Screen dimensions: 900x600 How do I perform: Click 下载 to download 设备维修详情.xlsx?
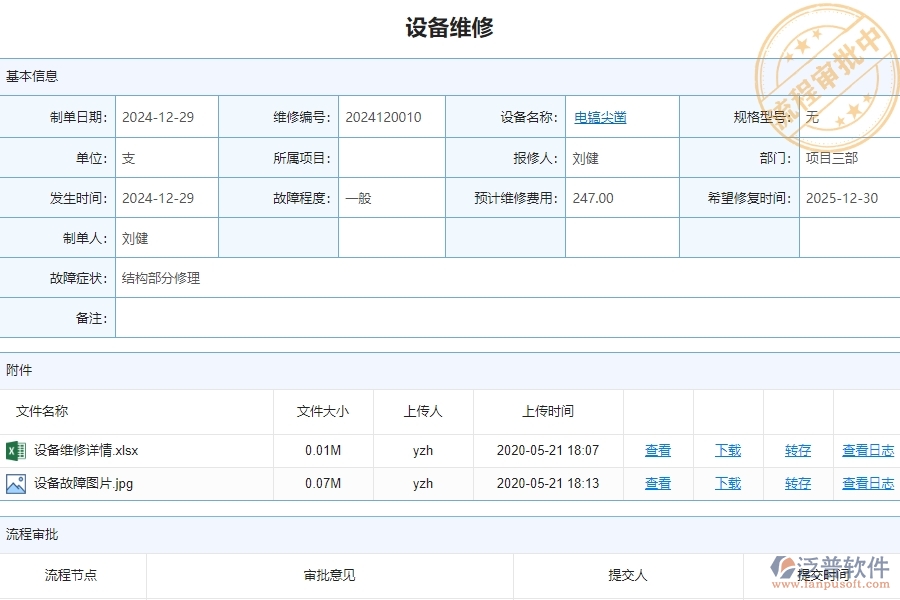point(727,450)
